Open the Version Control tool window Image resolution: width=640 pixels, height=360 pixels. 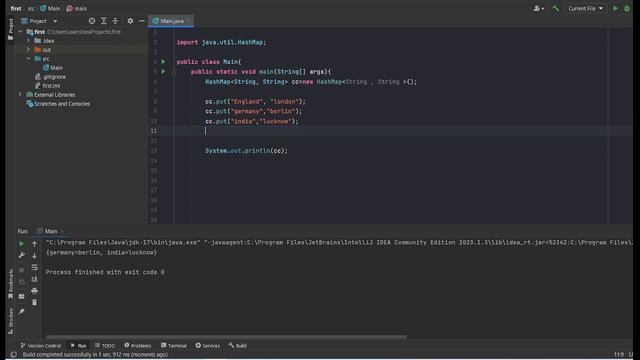pyautogui.click(x=41, y=346)
